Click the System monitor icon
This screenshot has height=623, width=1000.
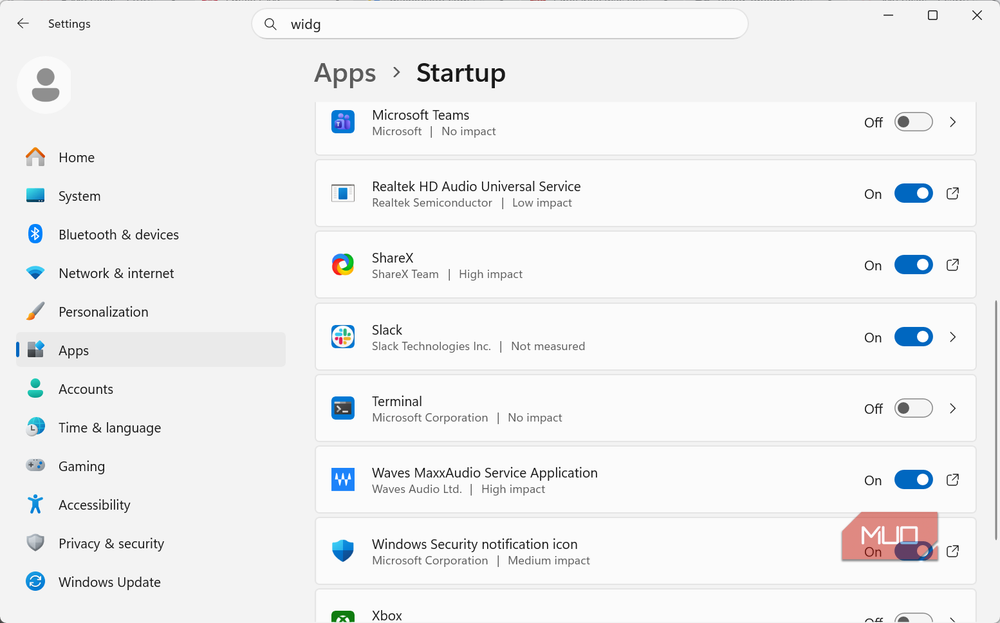[x=36, y=196]
